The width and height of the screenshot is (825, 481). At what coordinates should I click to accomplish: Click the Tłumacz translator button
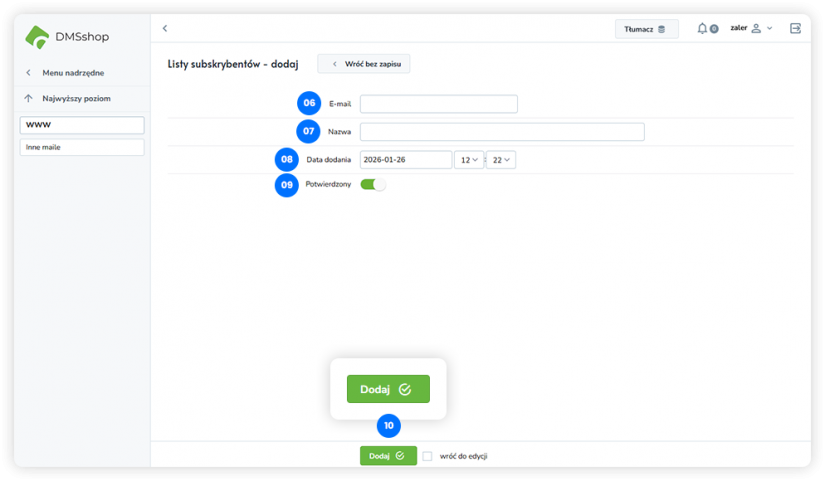click(646, 29)
